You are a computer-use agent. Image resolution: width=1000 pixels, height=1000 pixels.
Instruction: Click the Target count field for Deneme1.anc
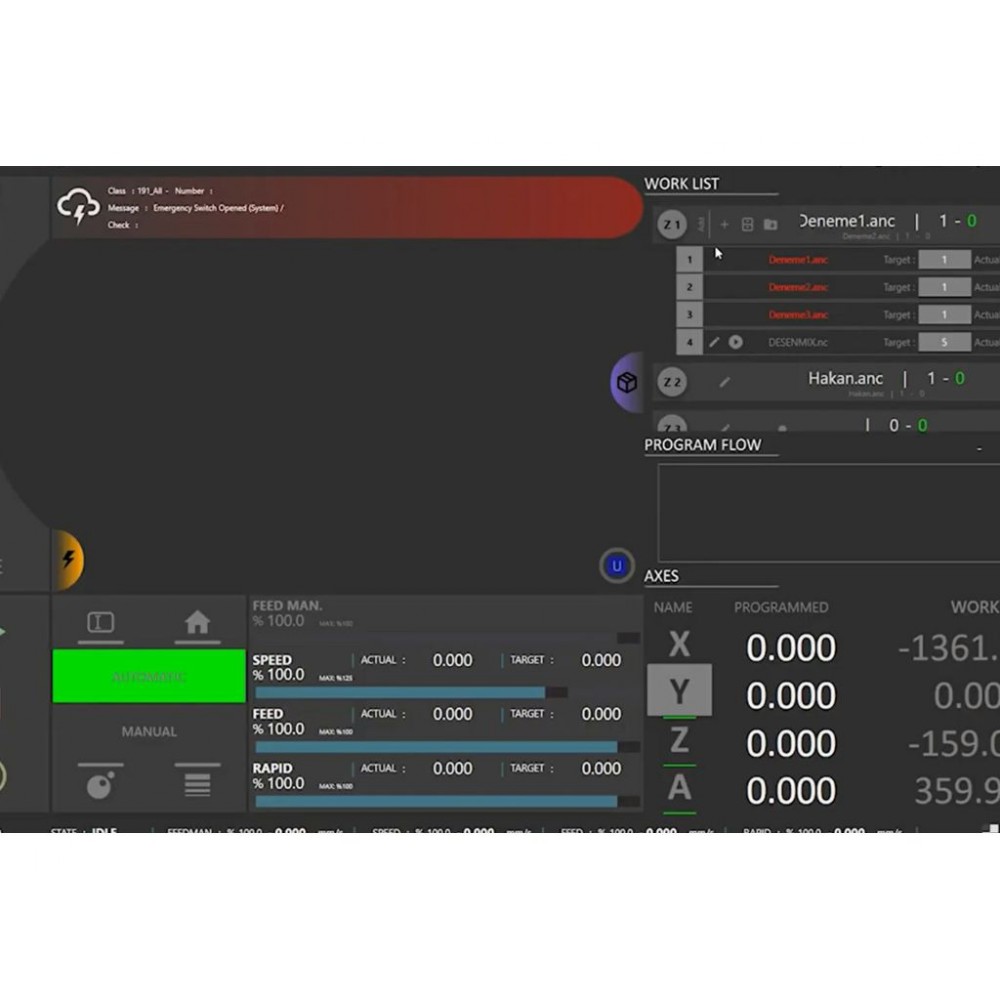944,260
